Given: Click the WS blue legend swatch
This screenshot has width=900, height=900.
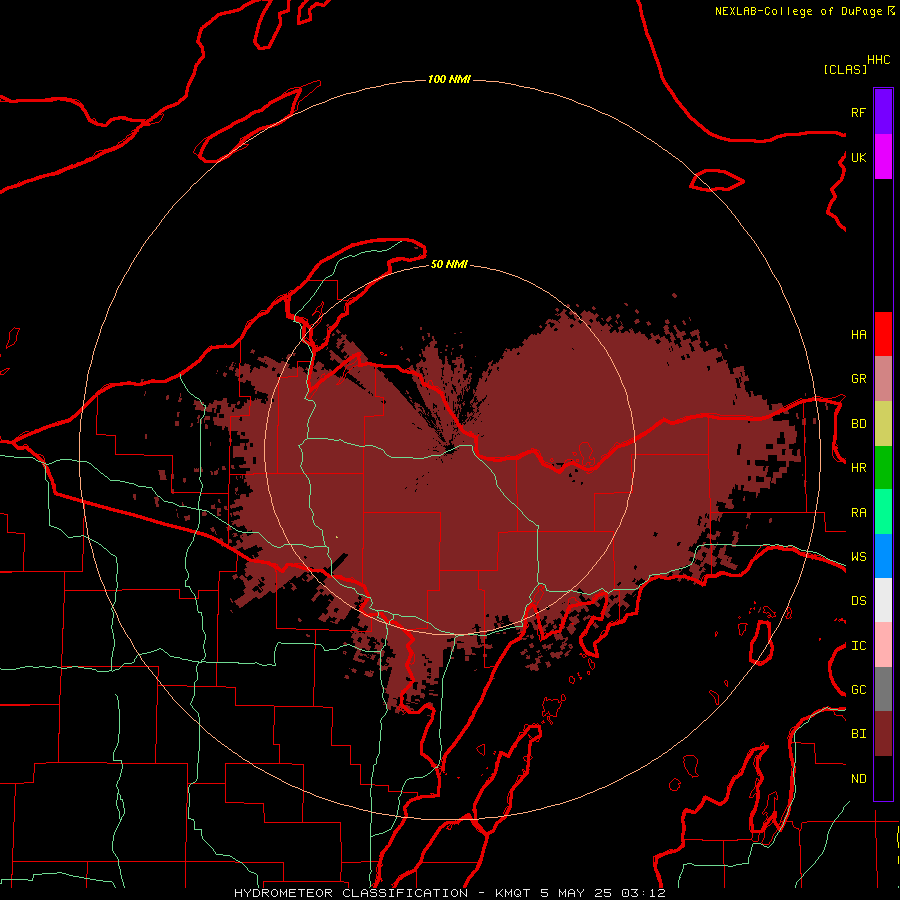Looking at the screenshot, I should [x=883, y=556].
